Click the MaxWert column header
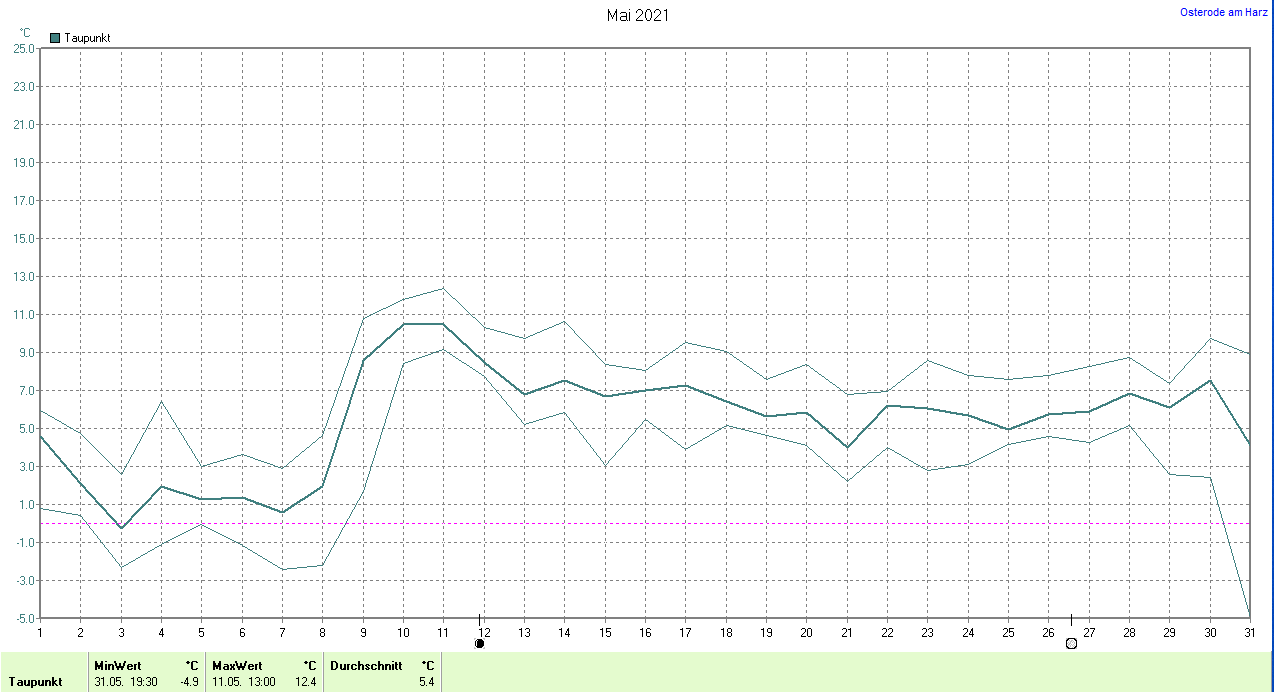Viewport: 1274px width, 692px height. click(237, 665)
